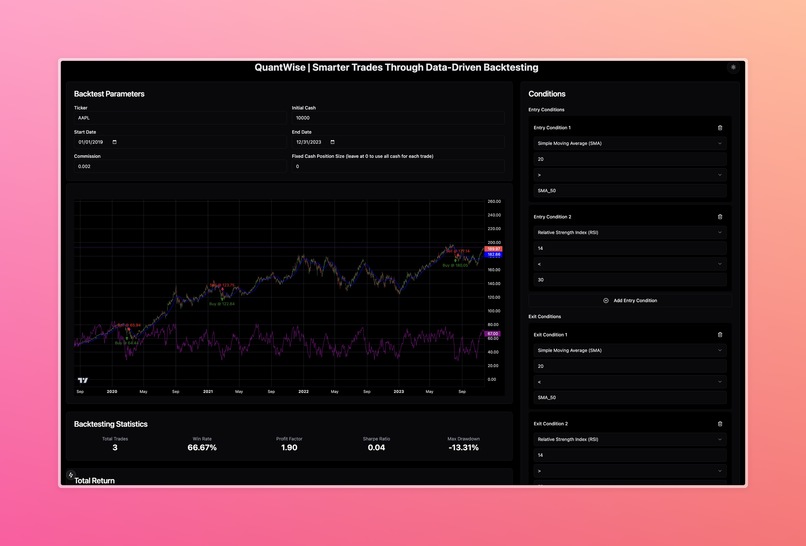
Task: Open Exit Condition 1 indicator dropdown (SMA)
Action: coord(630,350)
